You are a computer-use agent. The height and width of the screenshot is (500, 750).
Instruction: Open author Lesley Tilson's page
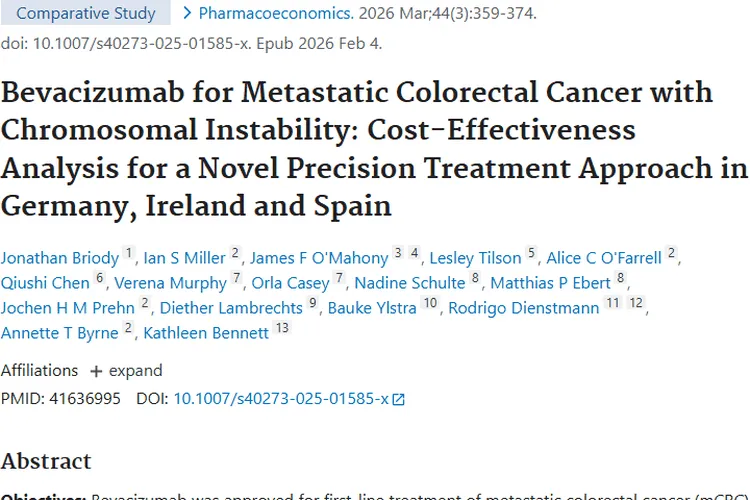pos(475,258)
